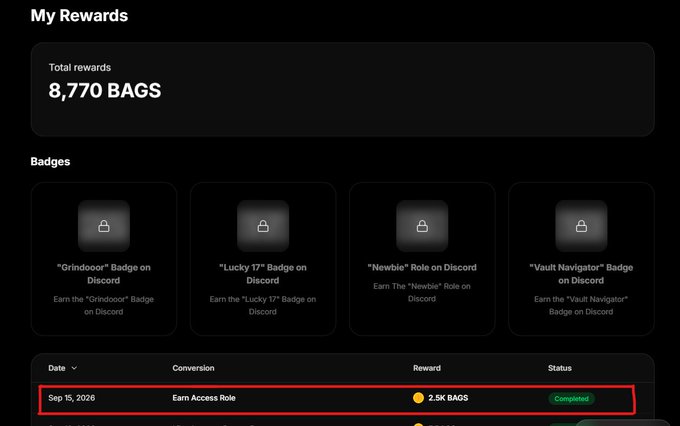Screen dimensions: 680x426
Task: Click the 8,770 BAGS total amount
Action: pyautogui.click(x=105, y=91)
